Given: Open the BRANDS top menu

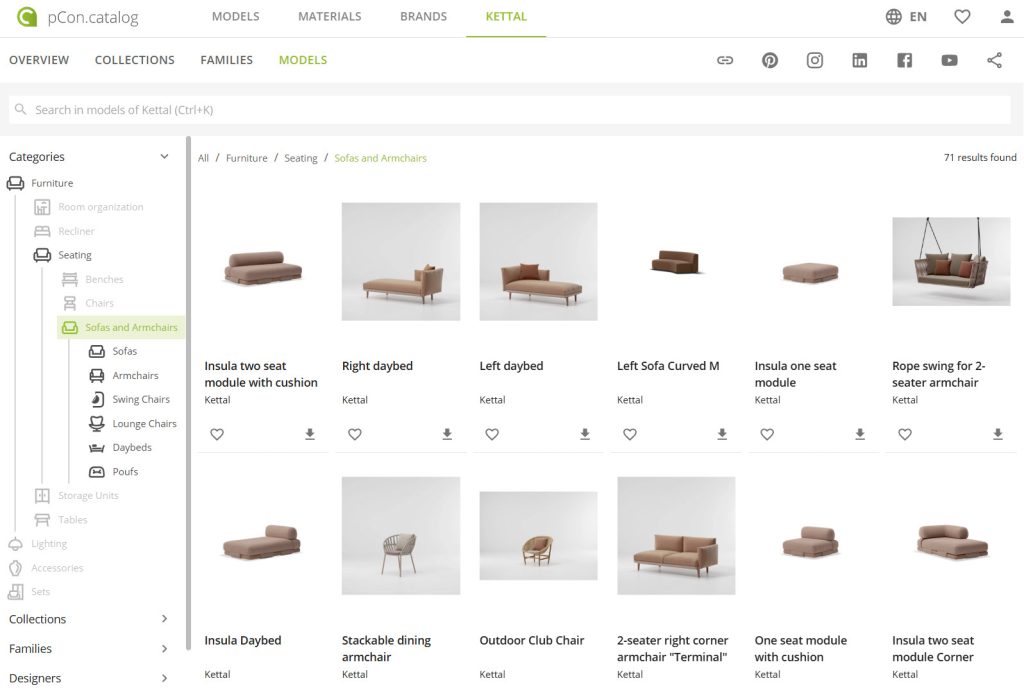Looking at the screenshot, I should [423, 16].
